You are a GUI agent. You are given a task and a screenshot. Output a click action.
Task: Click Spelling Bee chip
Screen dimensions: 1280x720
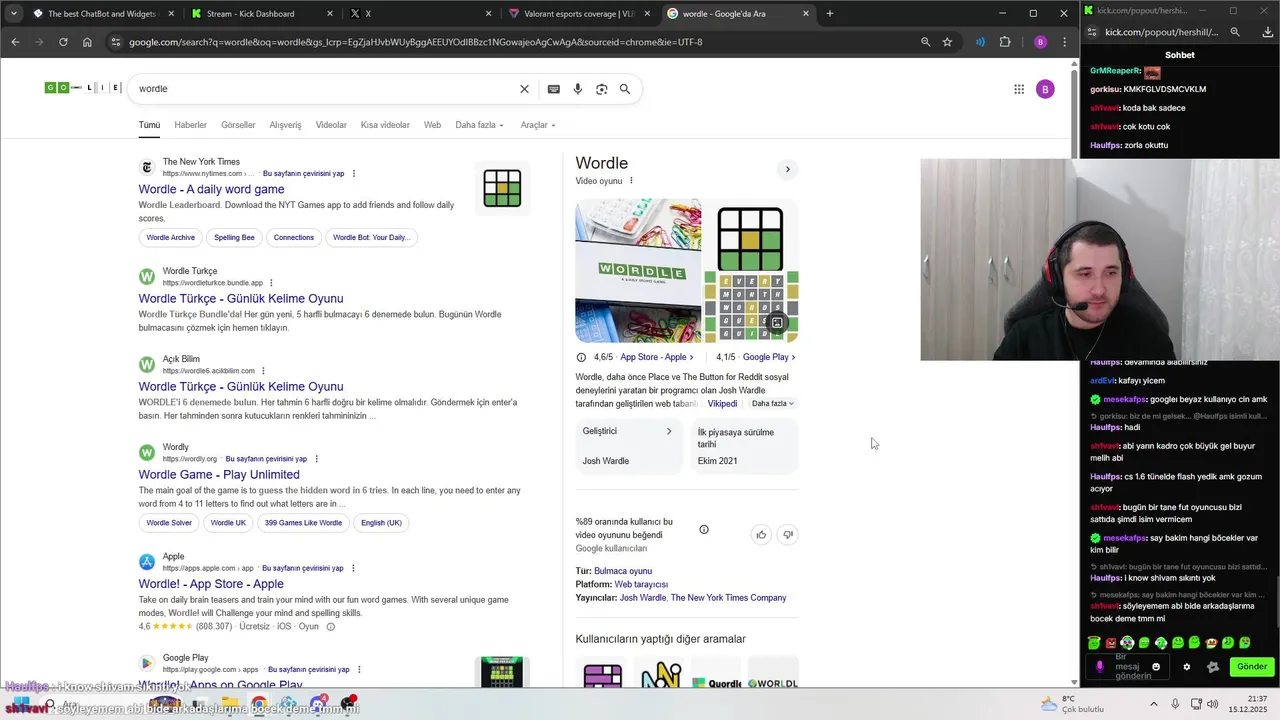tap(234, 238)
